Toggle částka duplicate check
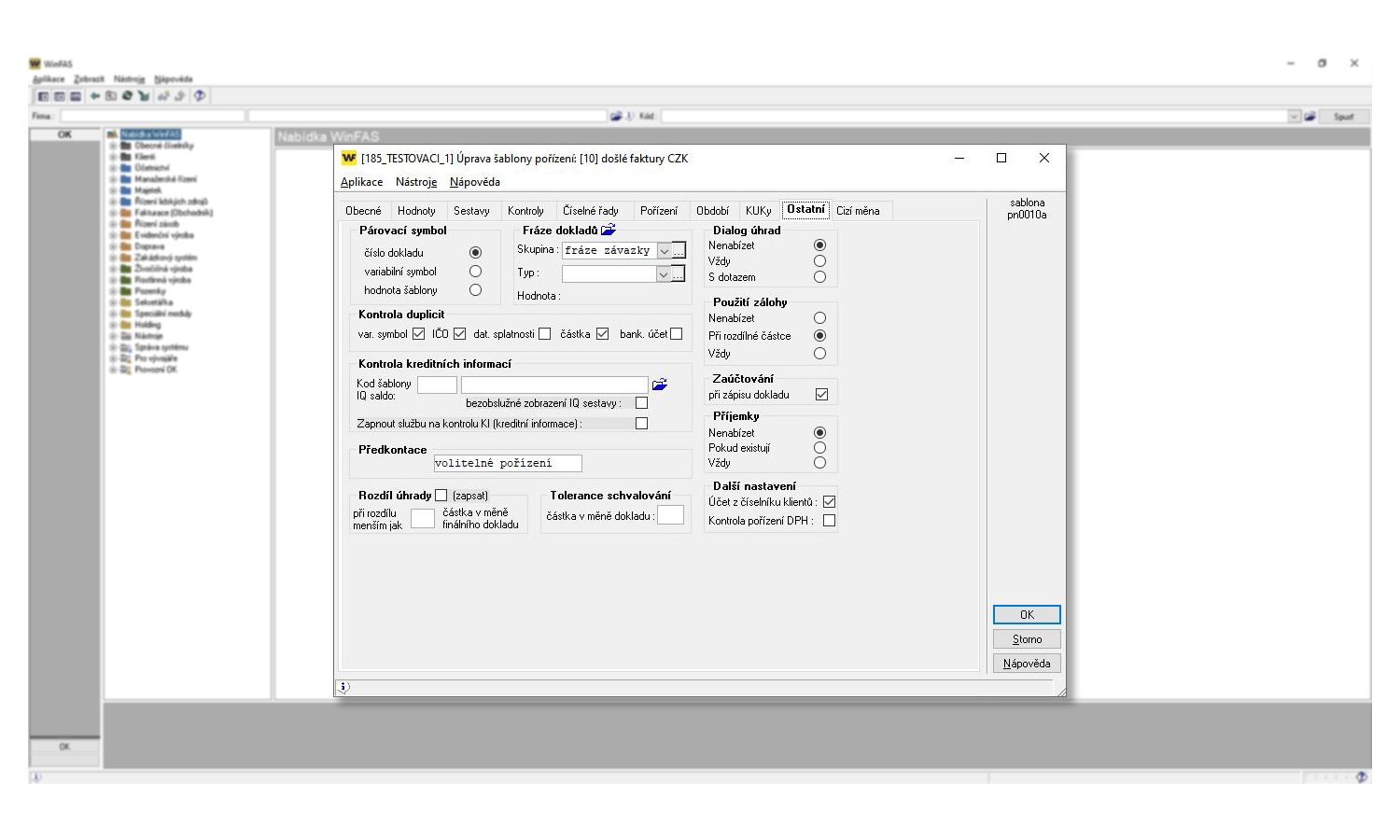 (602, 334)
